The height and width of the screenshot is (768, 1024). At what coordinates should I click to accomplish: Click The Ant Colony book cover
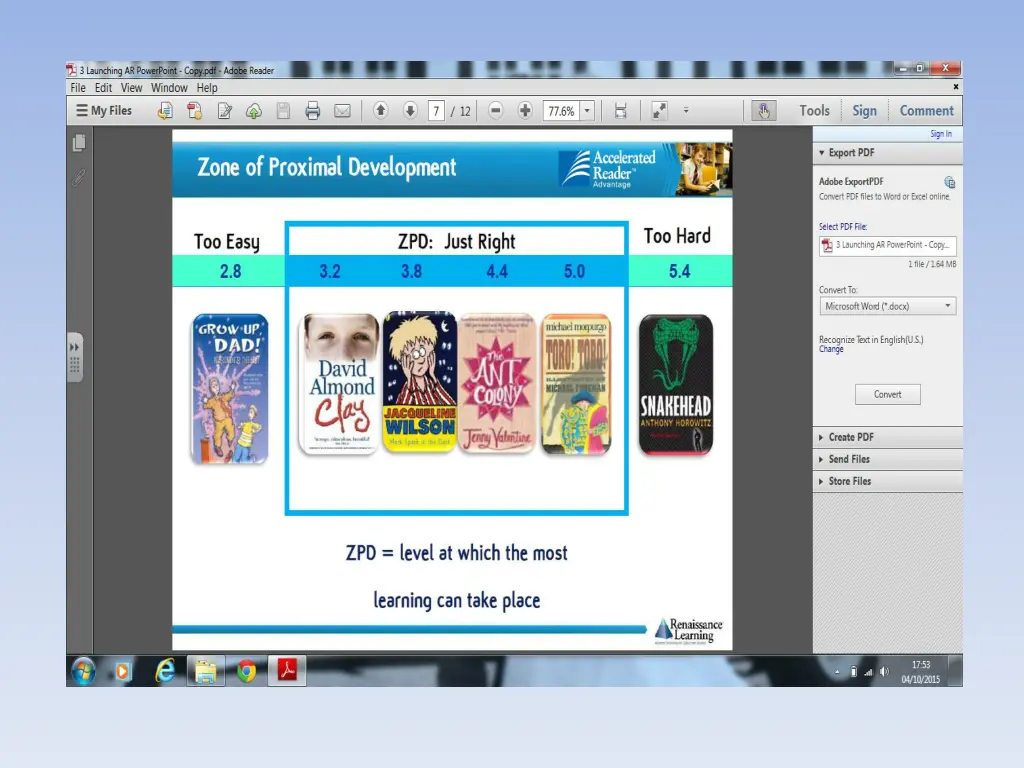497,383
